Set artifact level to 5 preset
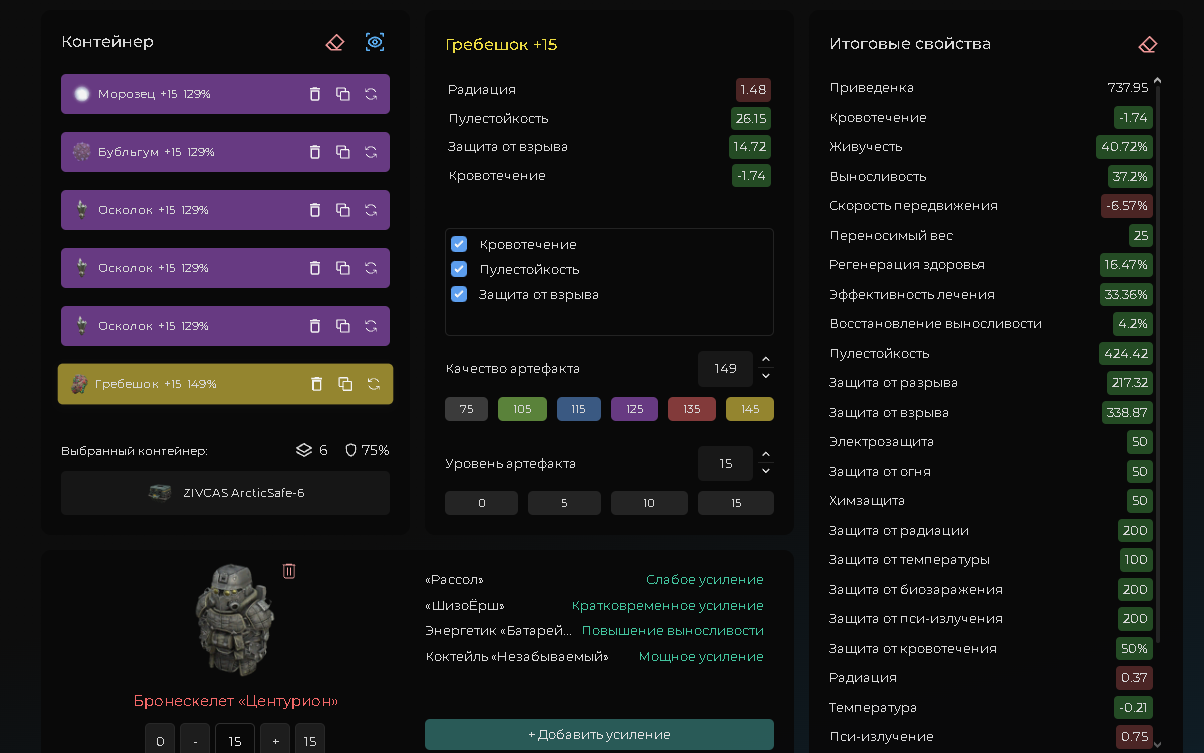The width and height of the screenshot is (1204, 753). point(564,503)
